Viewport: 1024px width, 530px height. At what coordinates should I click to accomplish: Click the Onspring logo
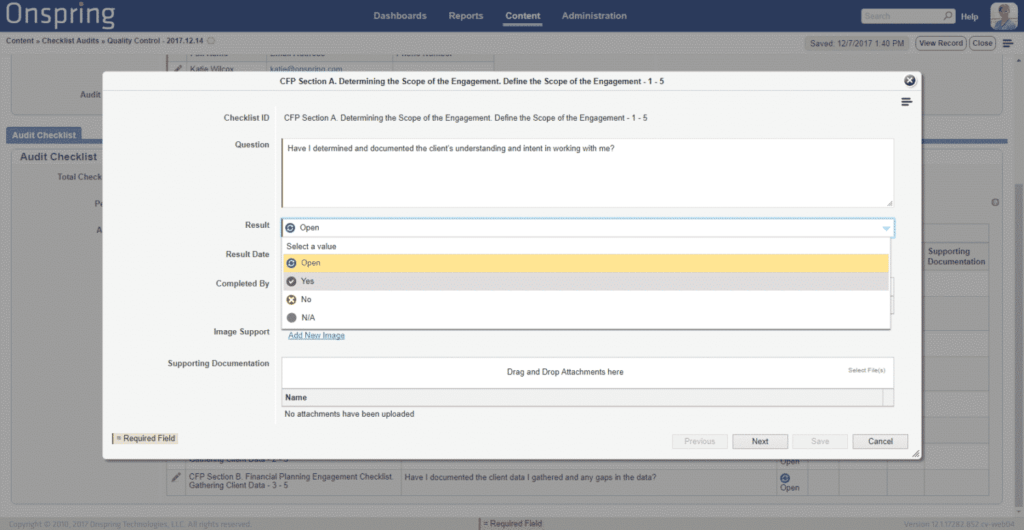(x=60, y=14)
